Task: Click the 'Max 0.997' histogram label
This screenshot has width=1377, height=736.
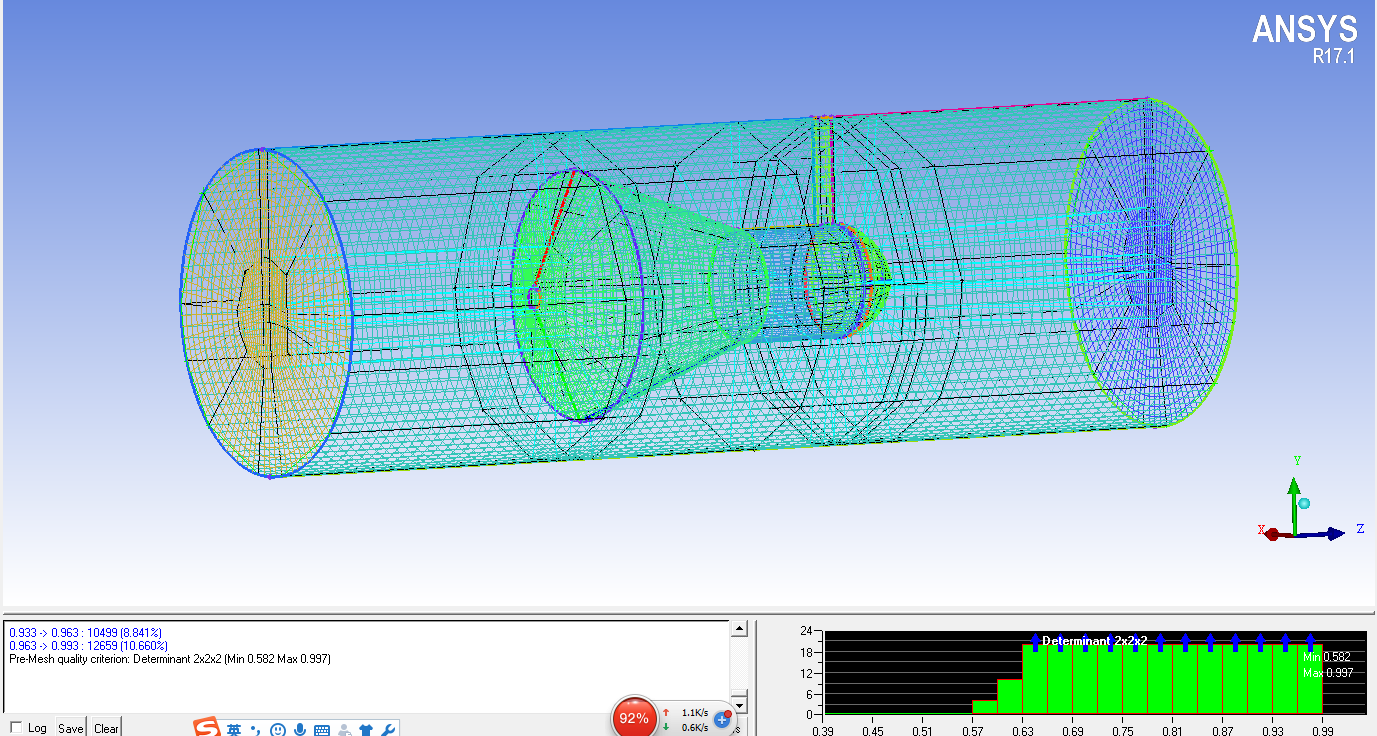Action: [1328, 673]
